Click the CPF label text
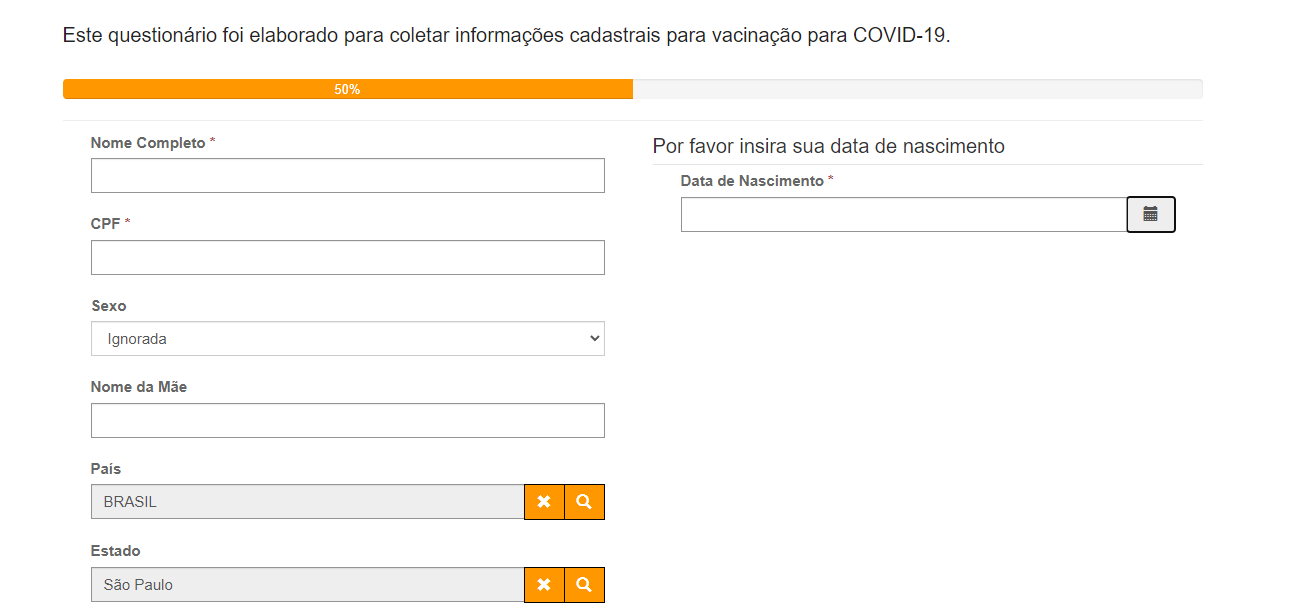This screenshot has width=1304, height=610. [x=105, y=224]
